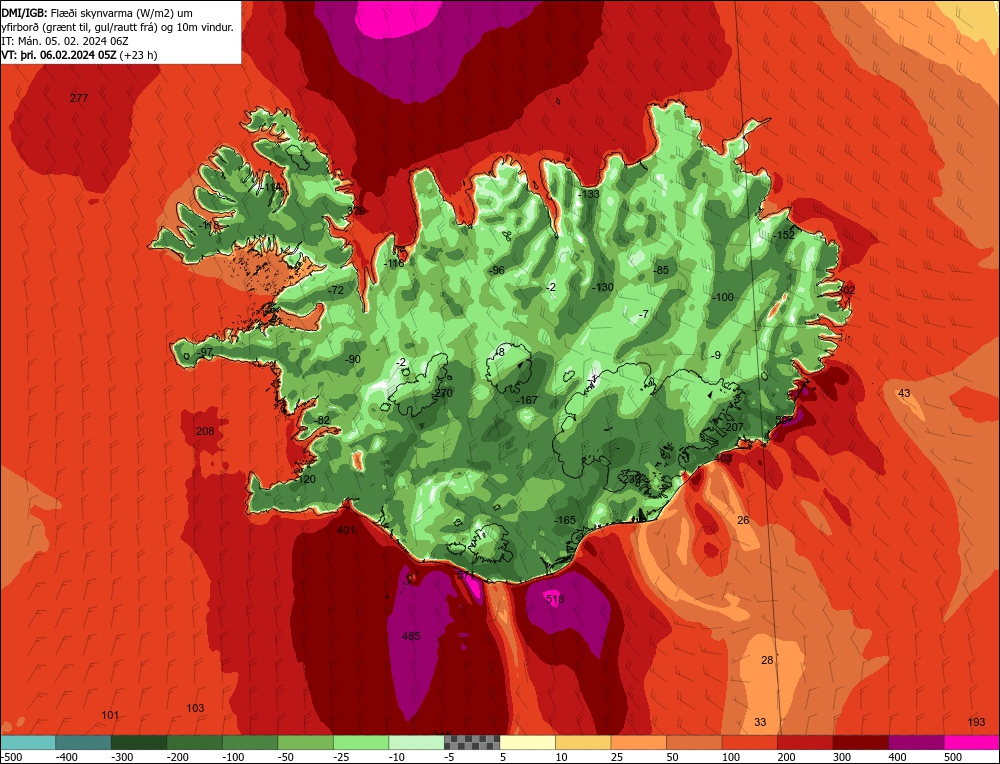This screenshot has width=1000, height=764.
Task: Click the '-25' label on the legend
Action: (342, 757)
